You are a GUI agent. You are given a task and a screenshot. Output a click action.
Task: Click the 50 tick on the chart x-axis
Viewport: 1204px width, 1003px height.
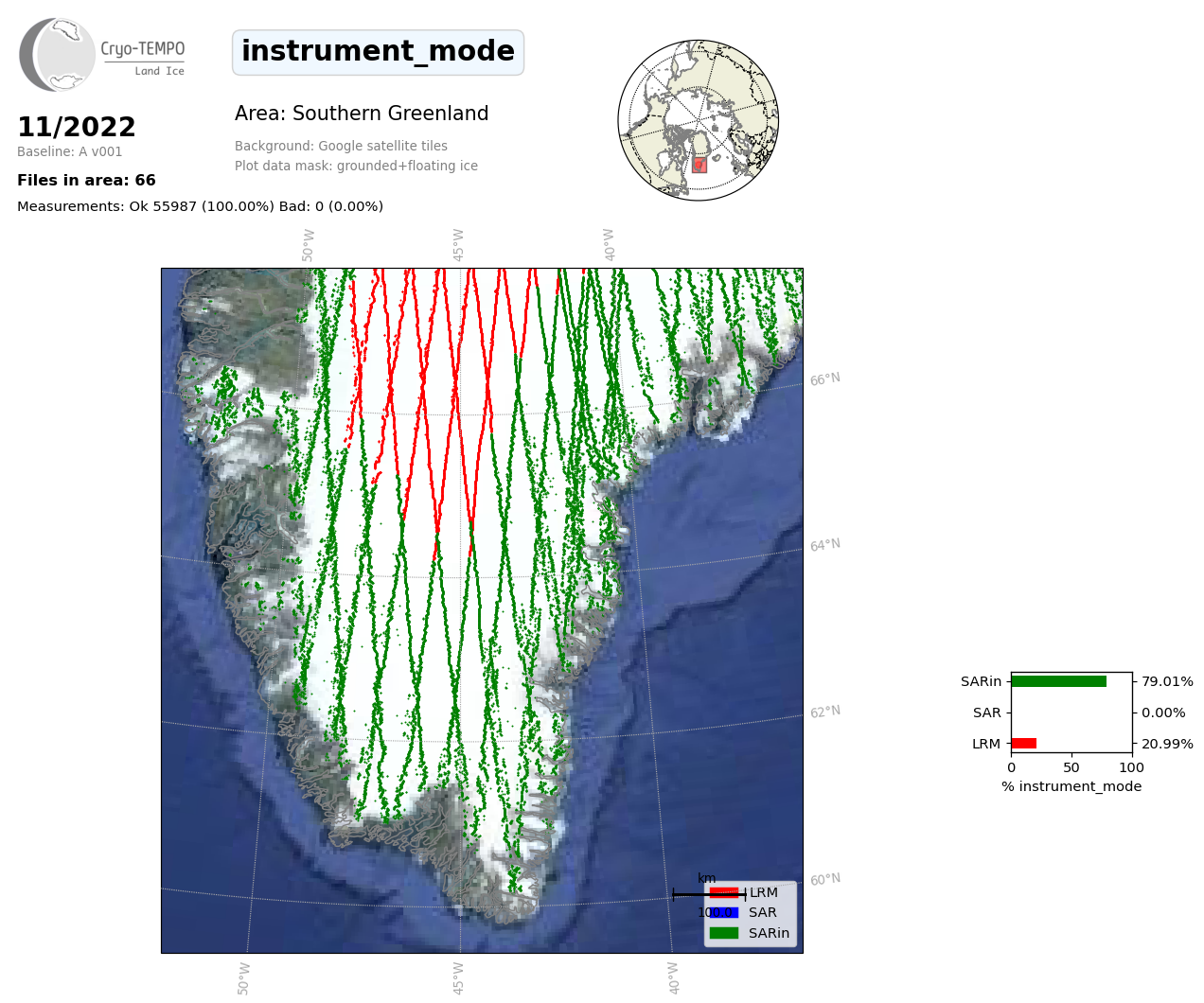coord(1071,767)
